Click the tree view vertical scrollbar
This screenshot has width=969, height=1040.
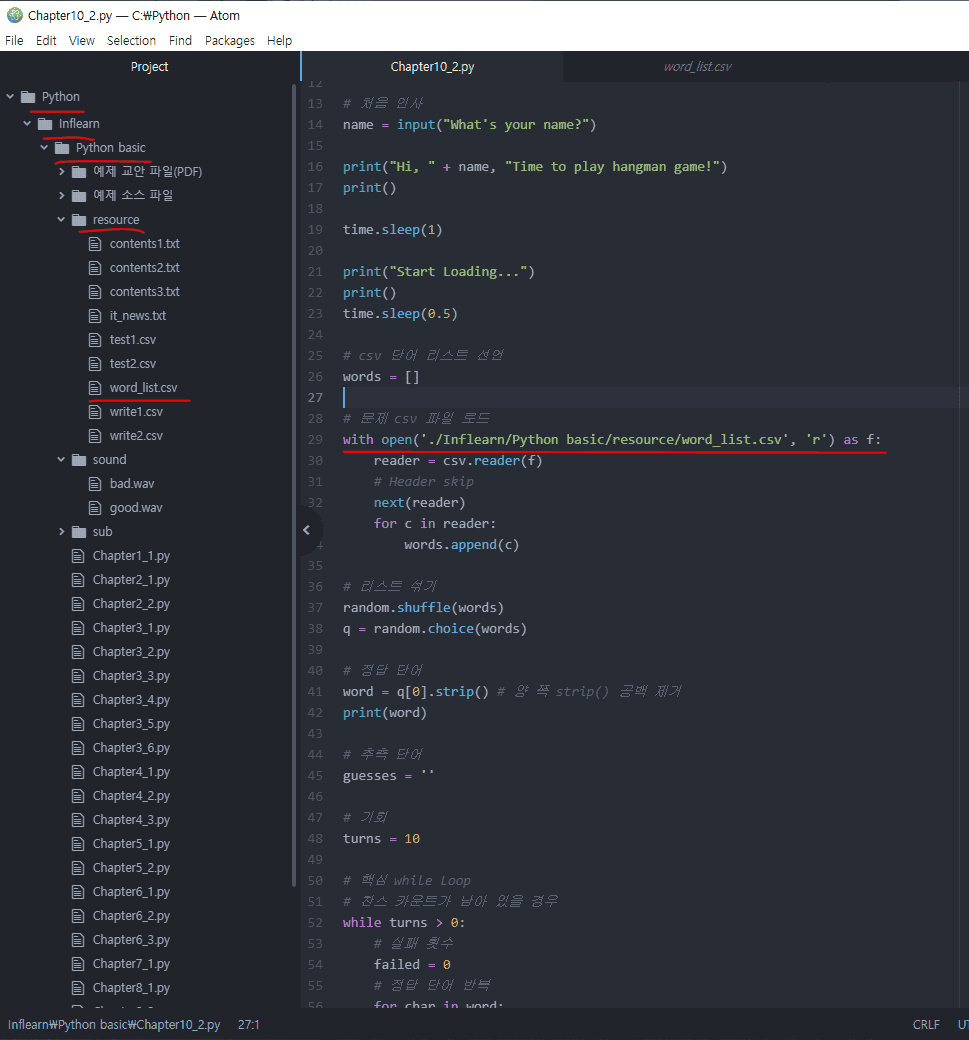click(294, 484)
